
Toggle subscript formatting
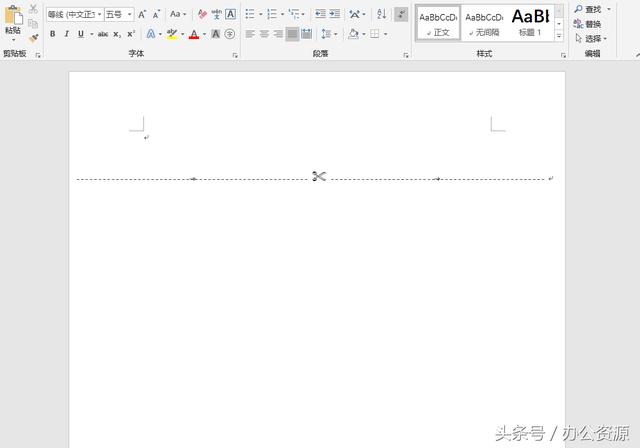(x=117, y=34)
